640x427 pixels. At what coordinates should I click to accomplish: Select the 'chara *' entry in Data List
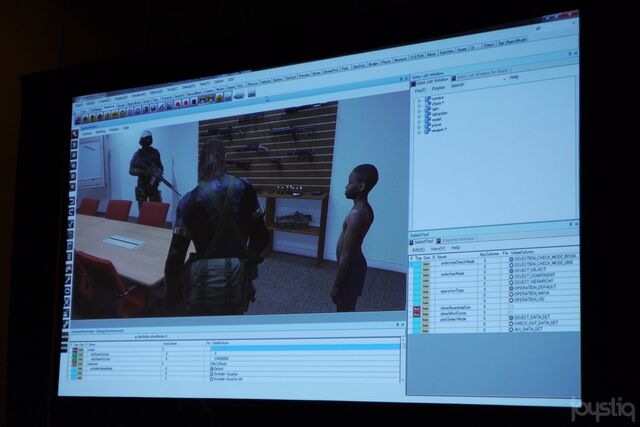[x=438, y=103]
